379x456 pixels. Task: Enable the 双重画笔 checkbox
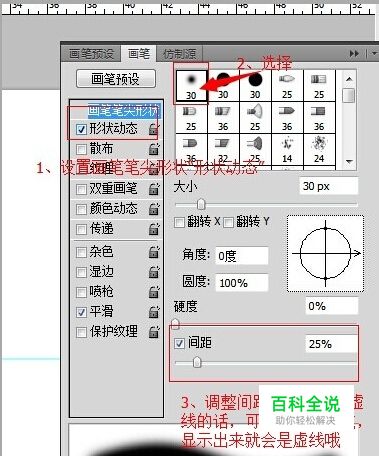81,189
